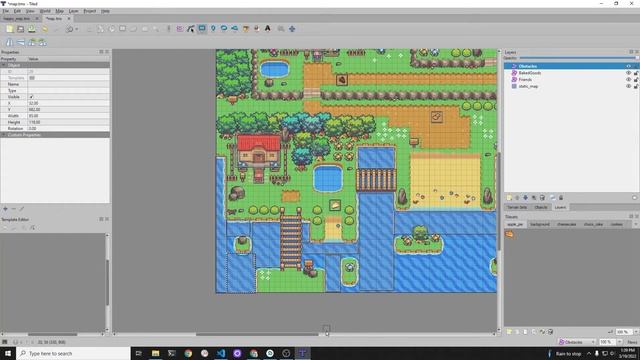Open the Layer menu
The height and width of the screenshot is (360, 640).
[74, 11]
